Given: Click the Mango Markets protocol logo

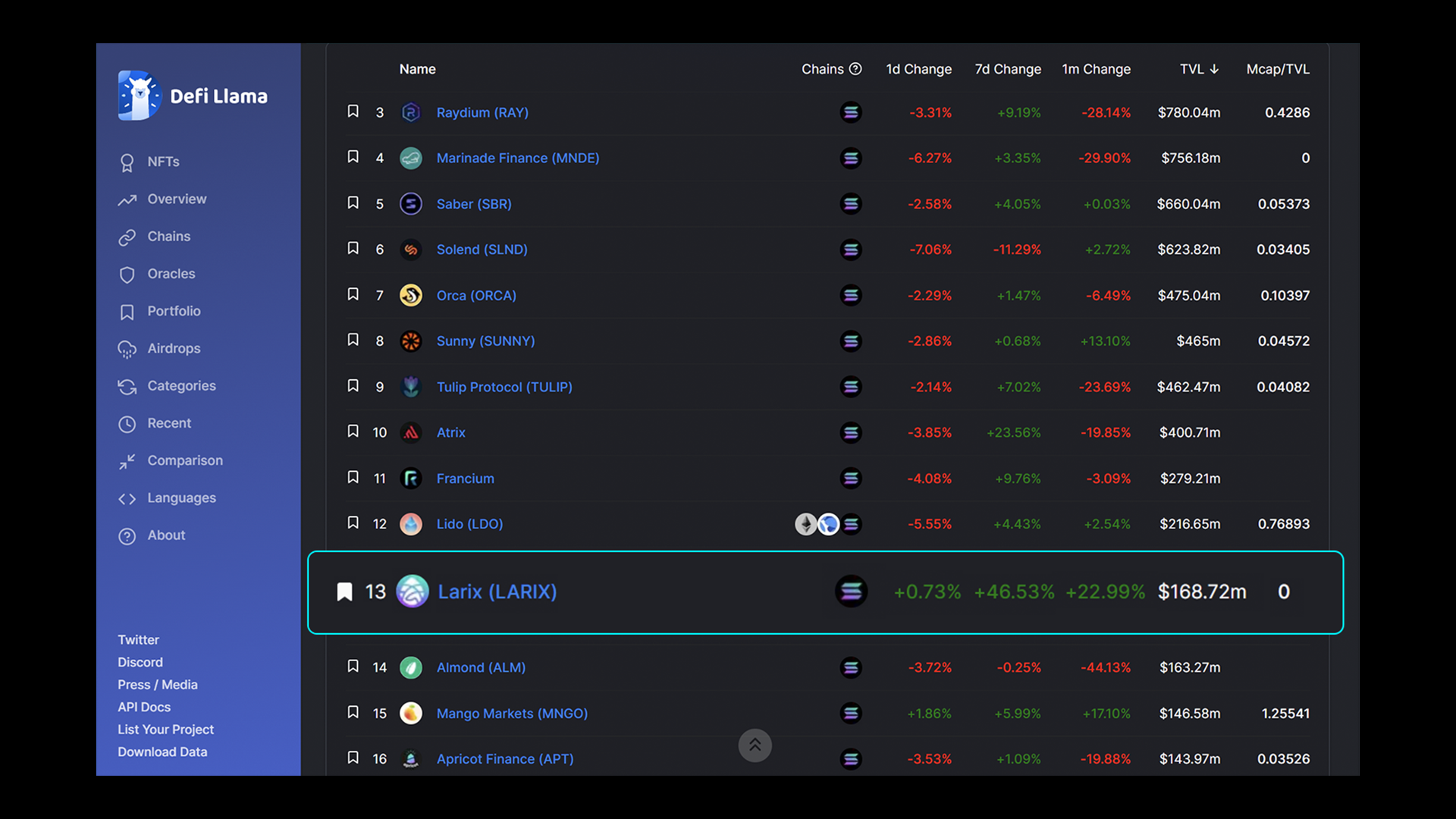Looking at the screenshot, I should coord(411,714).
